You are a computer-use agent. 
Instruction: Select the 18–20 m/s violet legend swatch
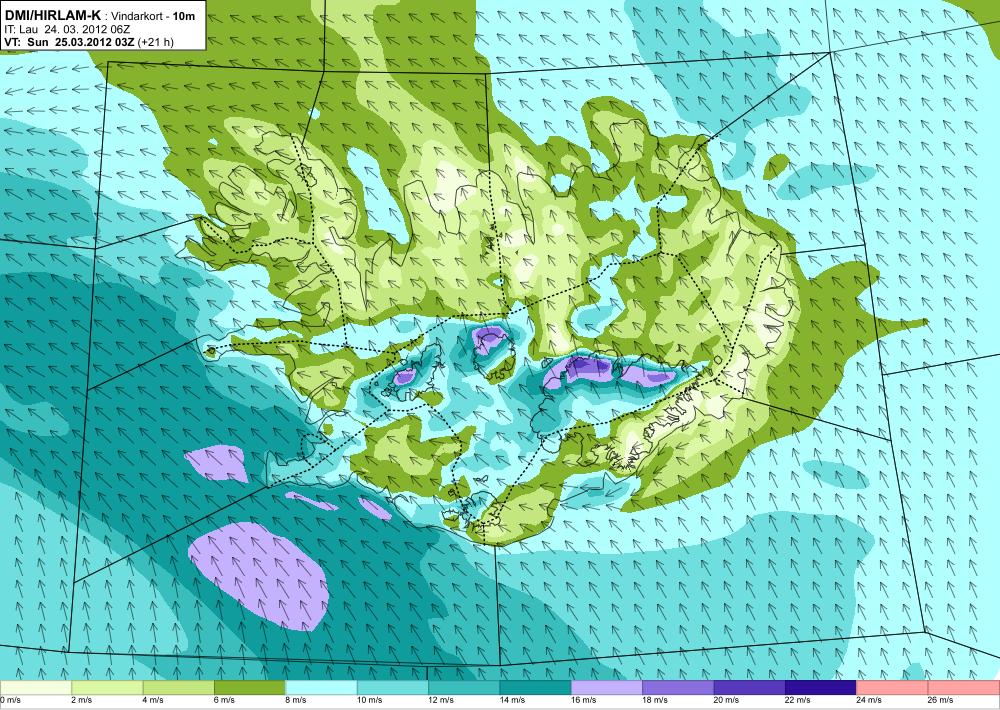[x=679, y=688]
